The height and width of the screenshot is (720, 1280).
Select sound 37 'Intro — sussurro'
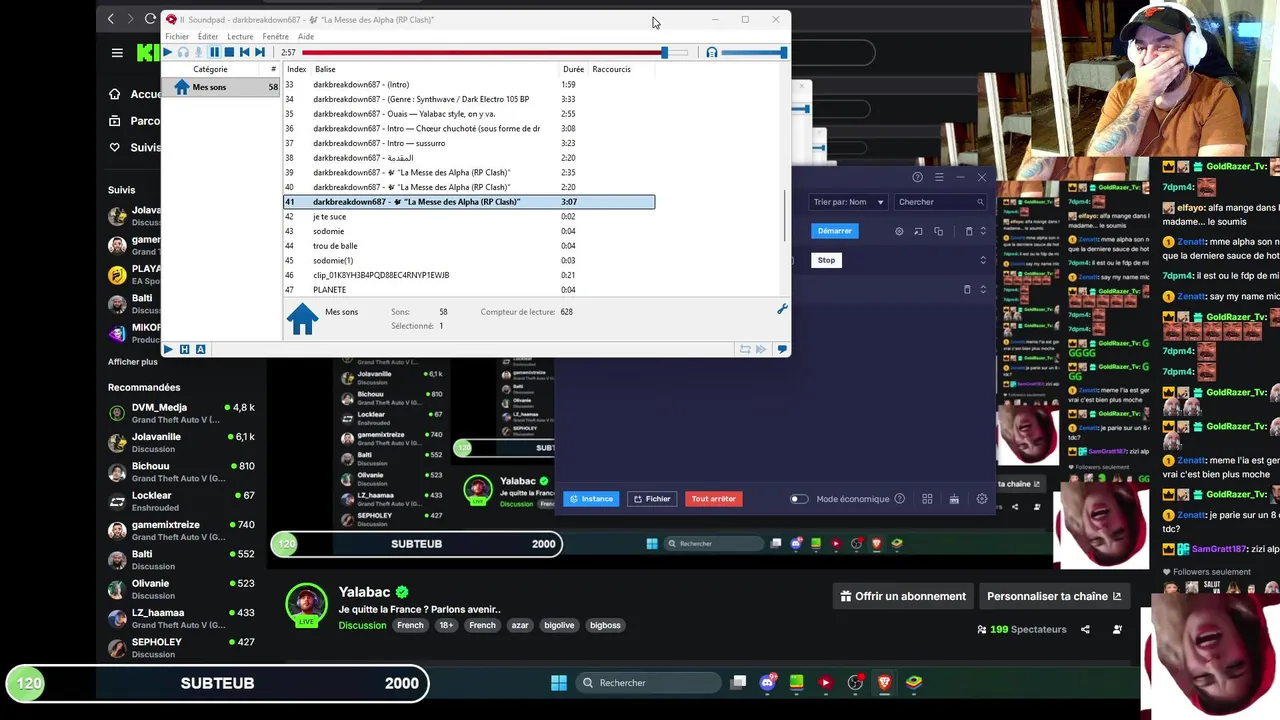point(469,143)
